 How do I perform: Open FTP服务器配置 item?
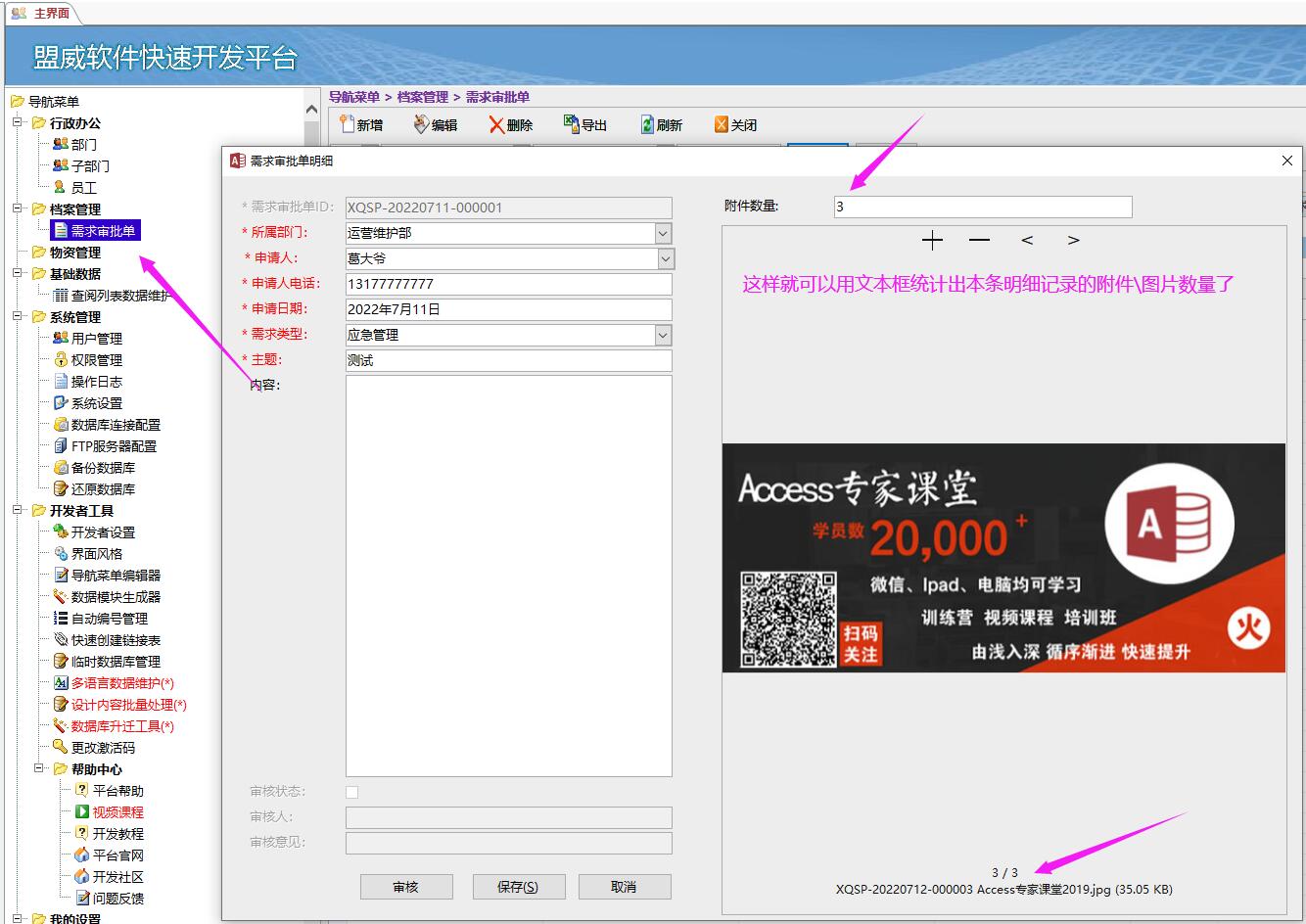pyautogui.click(x=114, y=446)
